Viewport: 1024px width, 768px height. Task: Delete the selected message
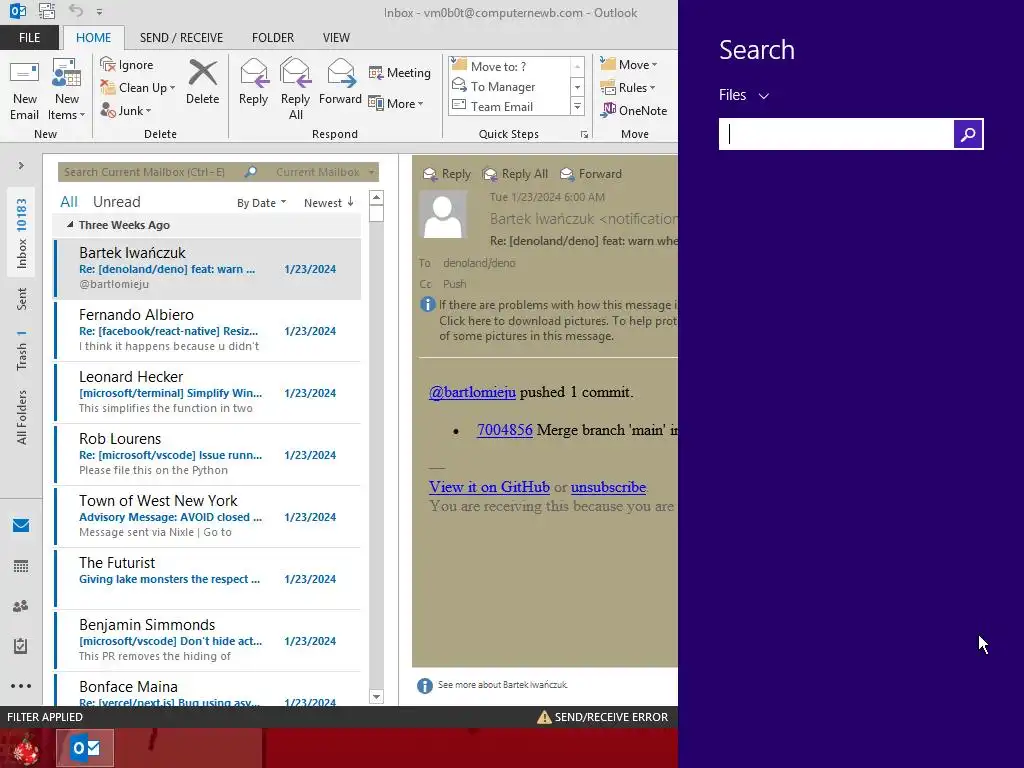[x=202, y=82]
